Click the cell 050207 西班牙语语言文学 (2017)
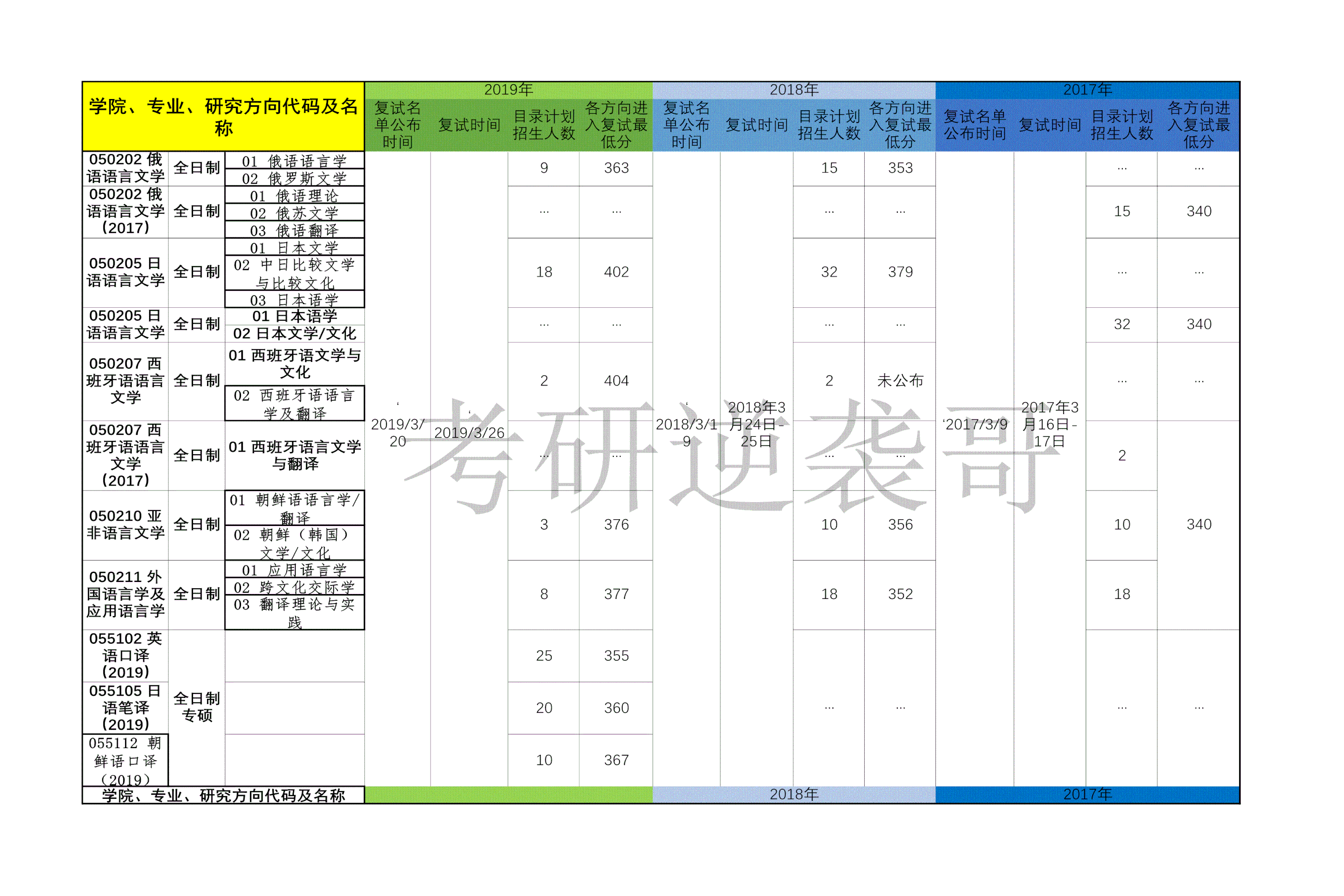Screen dimensions: 1344x896 click(x=126, y=456)
